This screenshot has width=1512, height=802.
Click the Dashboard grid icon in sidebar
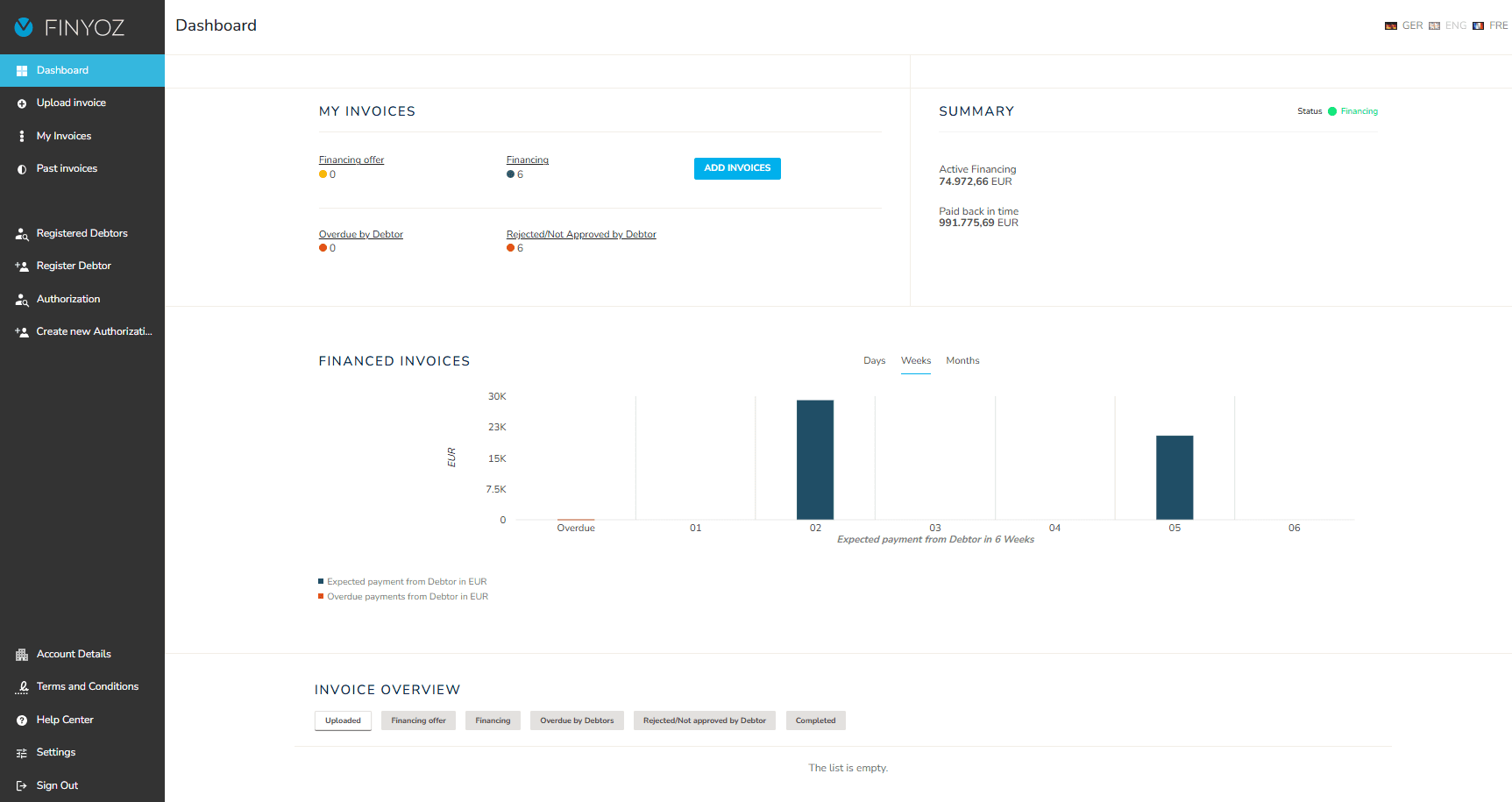[22, 71]
